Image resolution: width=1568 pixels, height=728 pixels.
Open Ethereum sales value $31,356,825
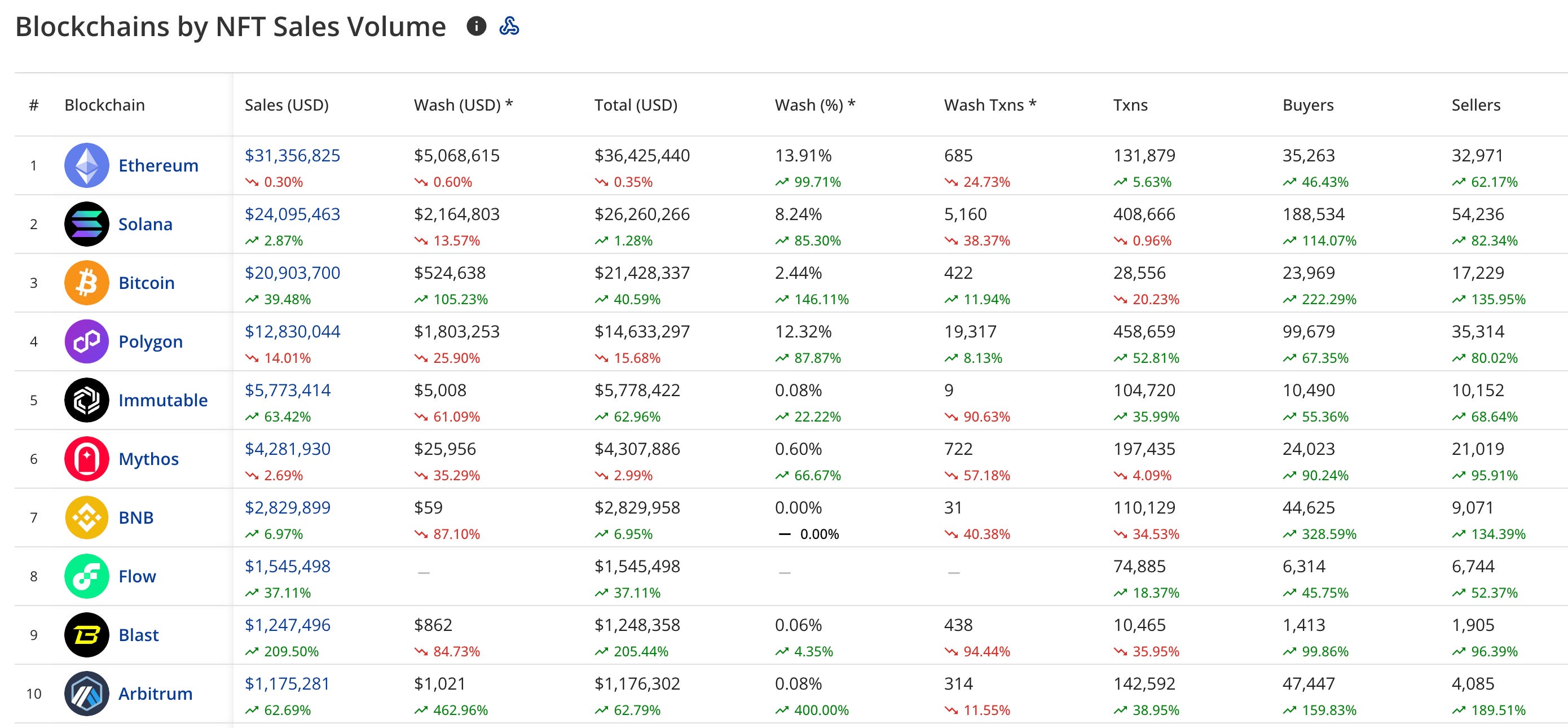pos(292,155)
